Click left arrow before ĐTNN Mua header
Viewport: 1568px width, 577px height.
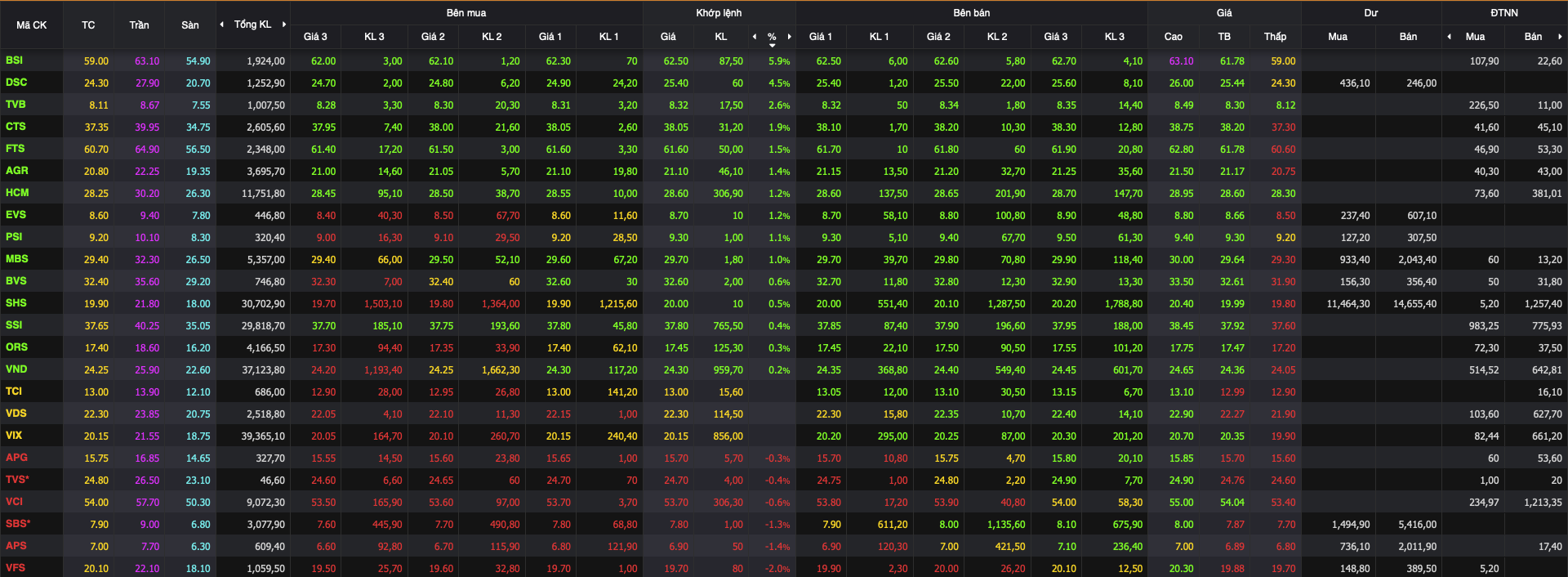(1449, 37)
